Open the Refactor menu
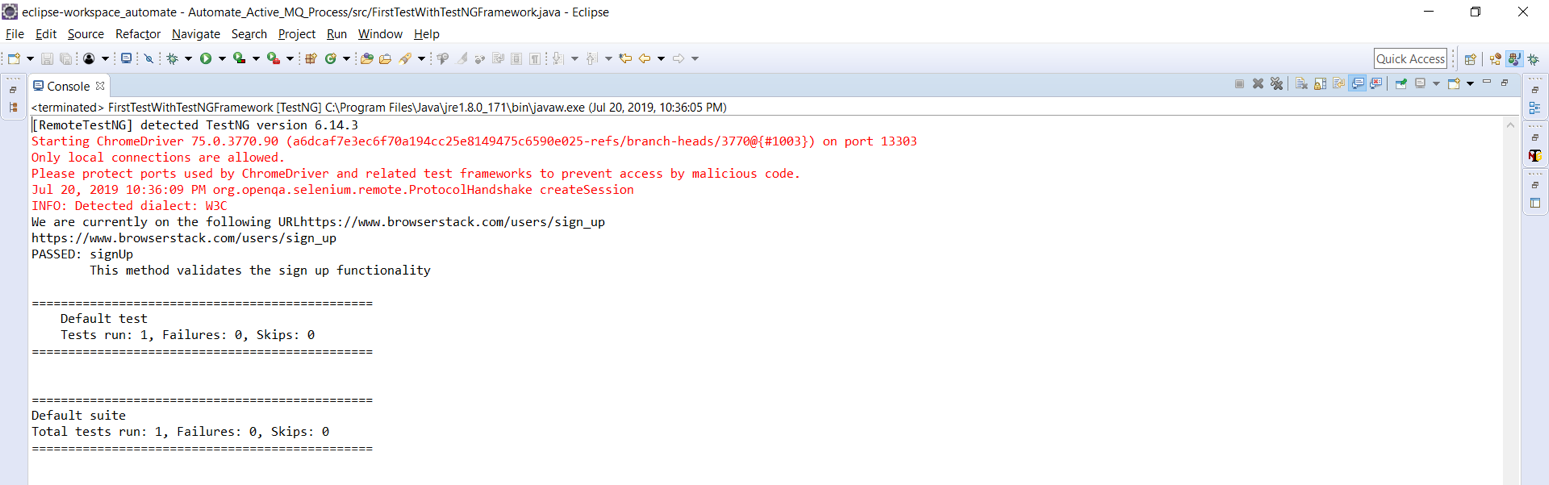The width and height of the screenshot is (1549, 485). pos(138,34)
